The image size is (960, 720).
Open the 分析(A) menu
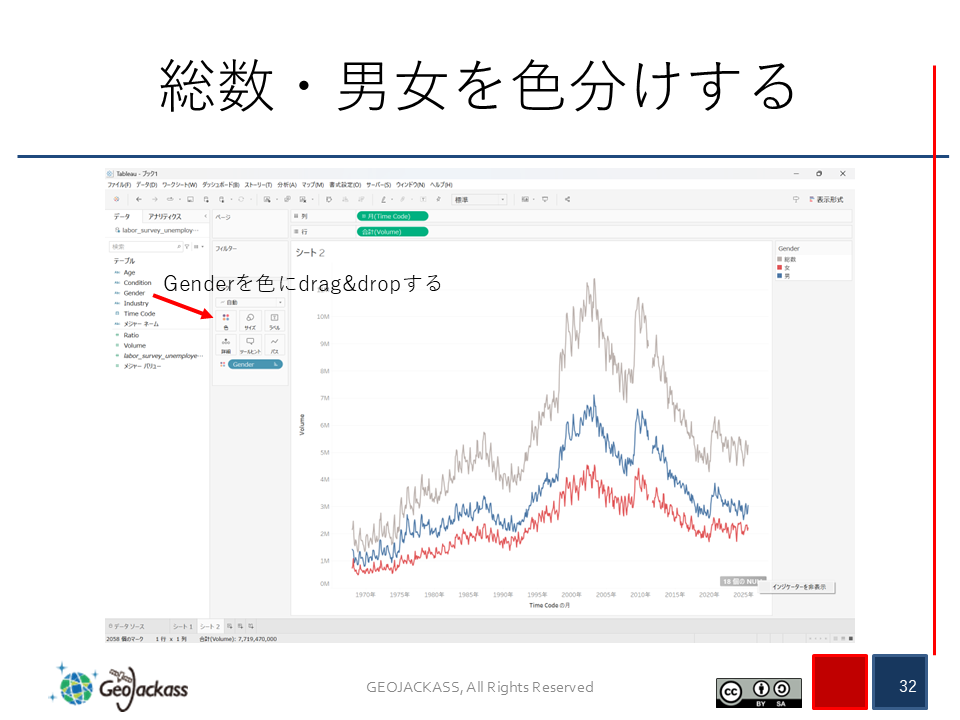(286, 185)
